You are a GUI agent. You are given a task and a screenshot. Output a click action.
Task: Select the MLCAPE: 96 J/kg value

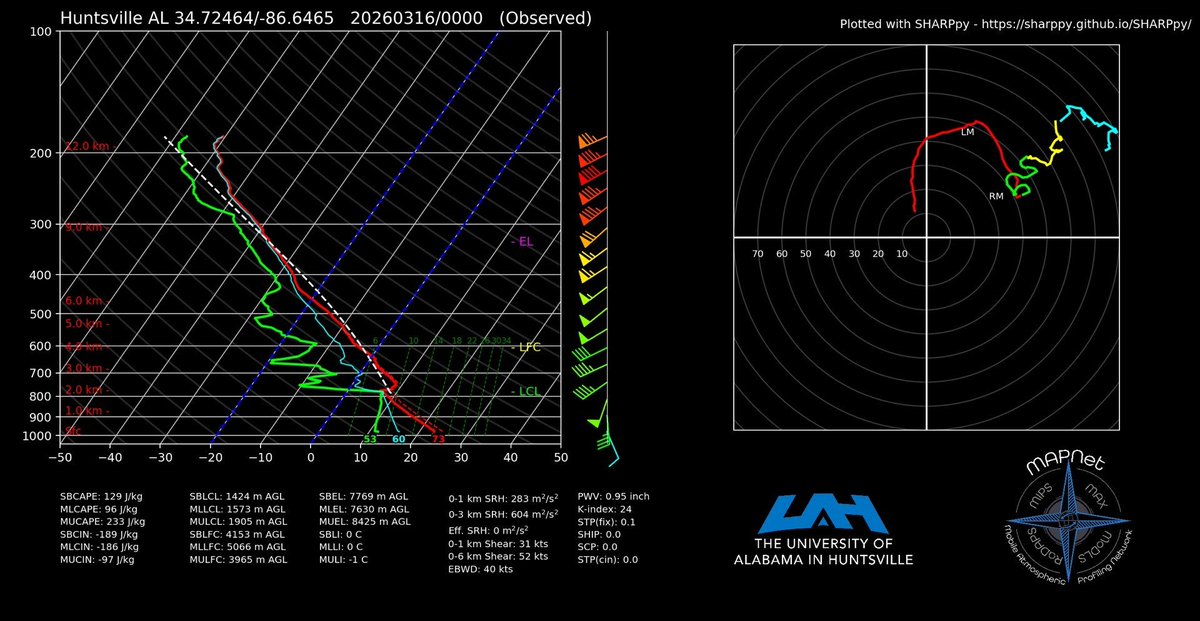tap(100, 508)
